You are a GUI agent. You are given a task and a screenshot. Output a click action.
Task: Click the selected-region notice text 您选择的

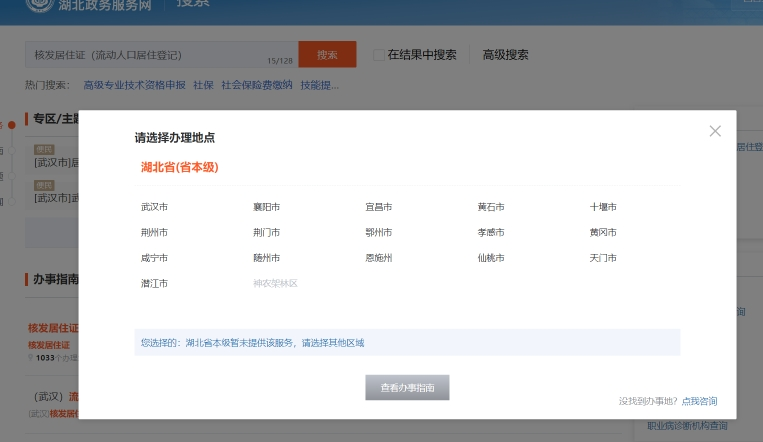coord(253,343)
